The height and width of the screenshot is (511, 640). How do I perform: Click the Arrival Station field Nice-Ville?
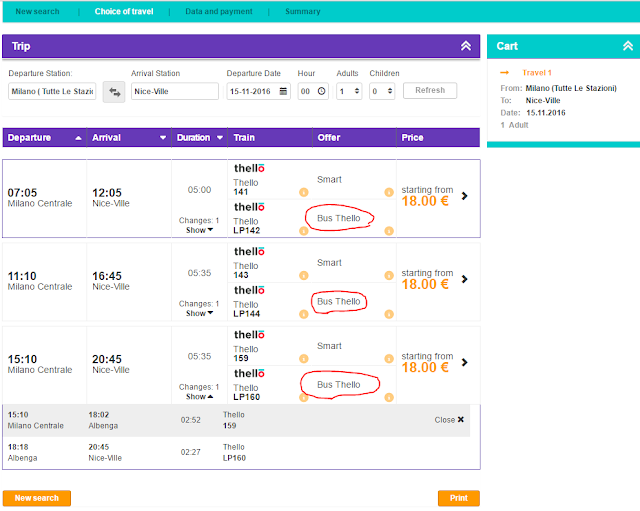coord(175,91)
